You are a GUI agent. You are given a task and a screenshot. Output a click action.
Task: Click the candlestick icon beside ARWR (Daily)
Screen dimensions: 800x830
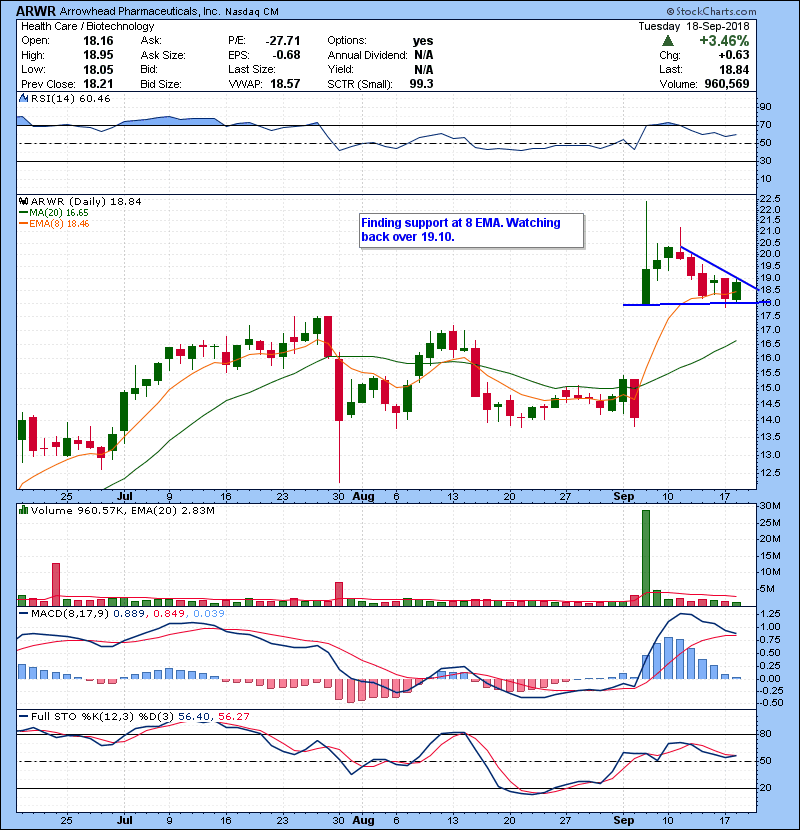point(23,201)
